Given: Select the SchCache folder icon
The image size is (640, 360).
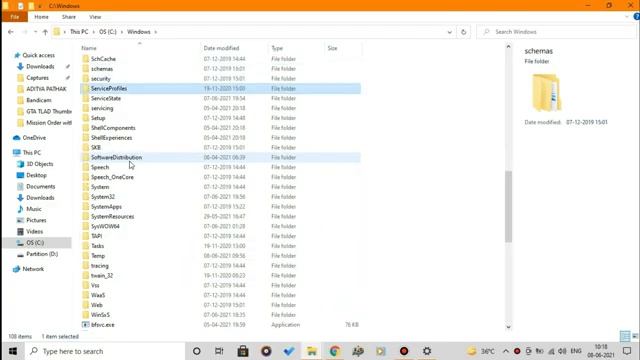Looking at the screenshot, I should (85, 59).
